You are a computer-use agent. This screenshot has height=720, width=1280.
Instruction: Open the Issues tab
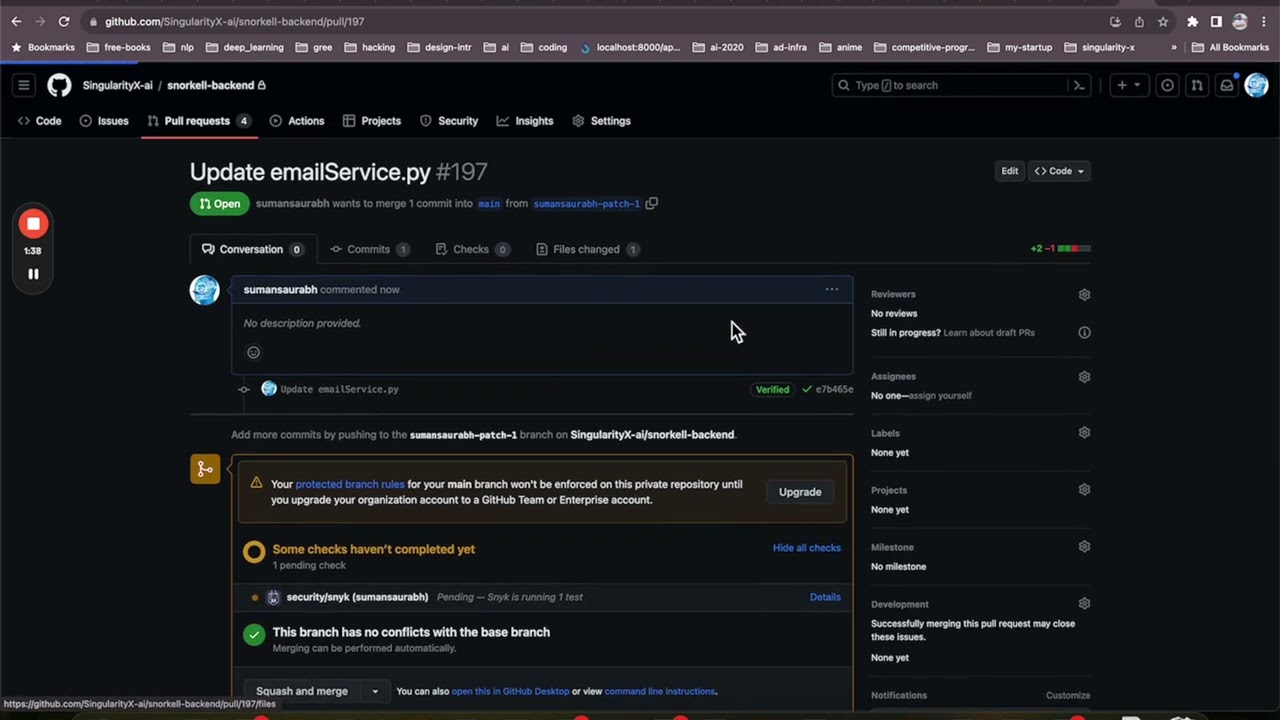(104, 121)
